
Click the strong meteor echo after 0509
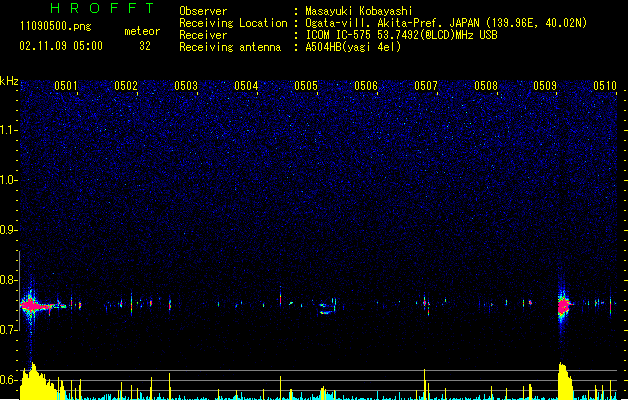click(x=564, y=306)
